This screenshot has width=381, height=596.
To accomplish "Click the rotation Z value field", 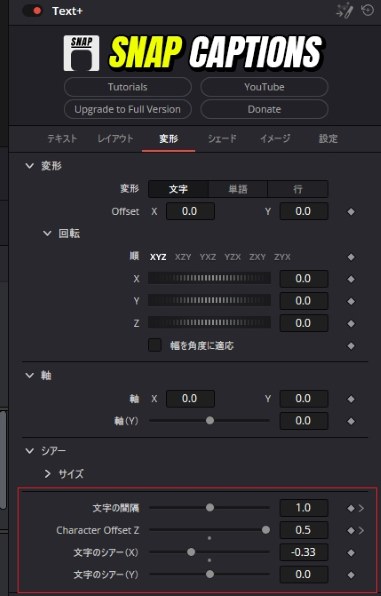I will point(304,323).
